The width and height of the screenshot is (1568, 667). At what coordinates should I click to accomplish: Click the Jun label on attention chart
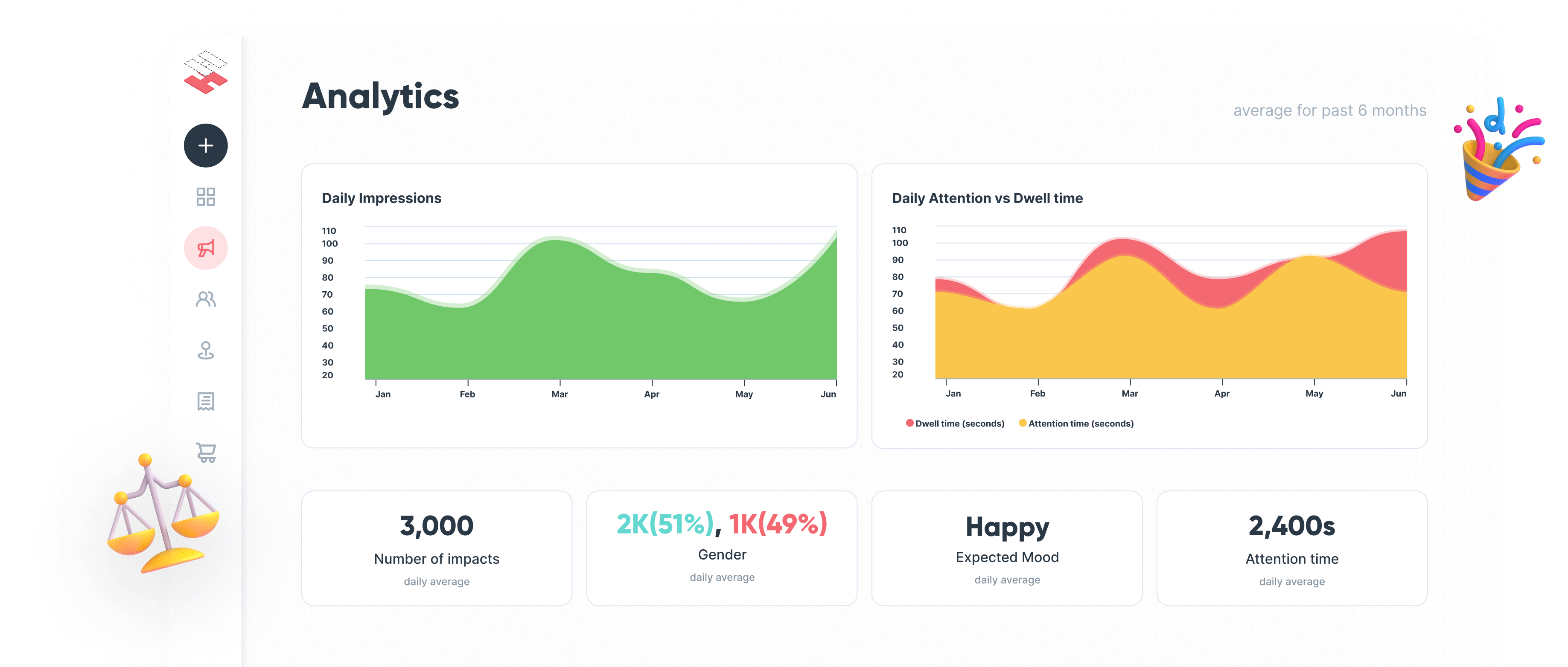click(x=1398, y=394)
